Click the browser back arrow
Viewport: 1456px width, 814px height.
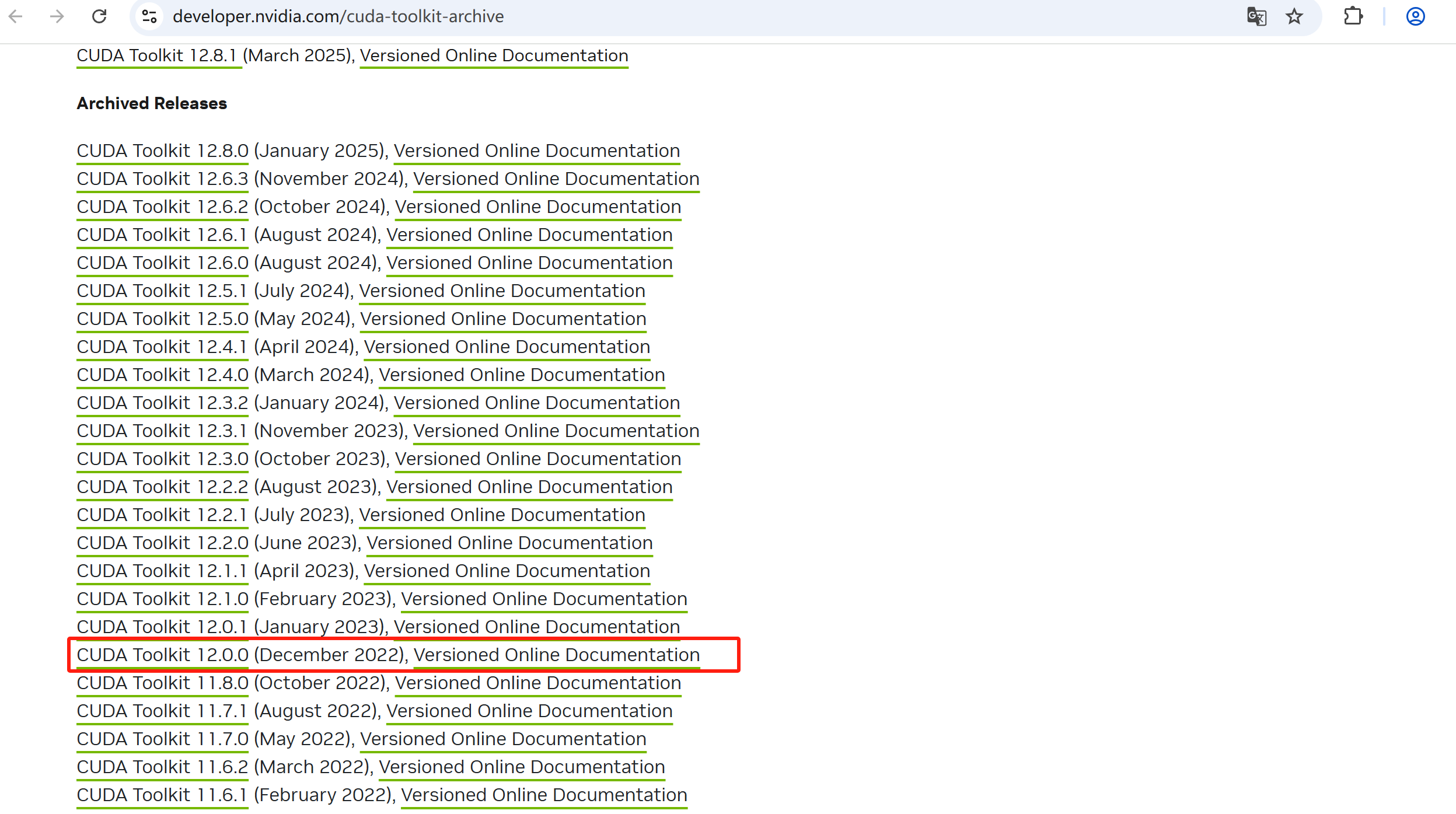pos(16,16)
